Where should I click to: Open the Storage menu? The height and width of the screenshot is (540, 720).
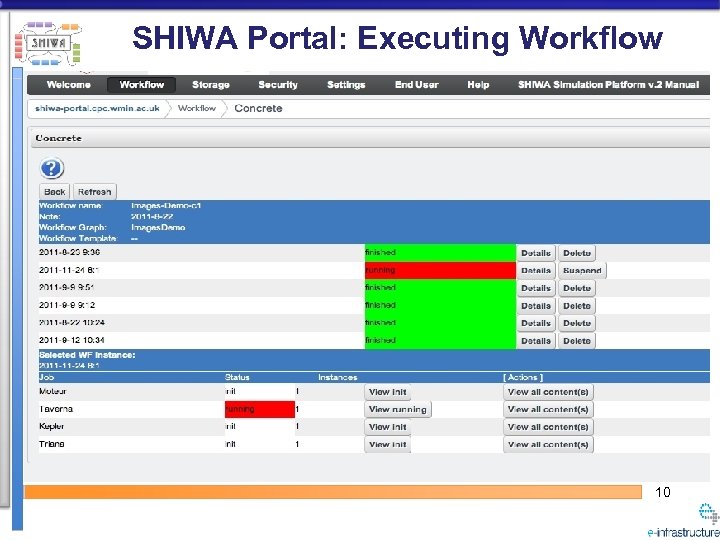click(x=211, y=84)
